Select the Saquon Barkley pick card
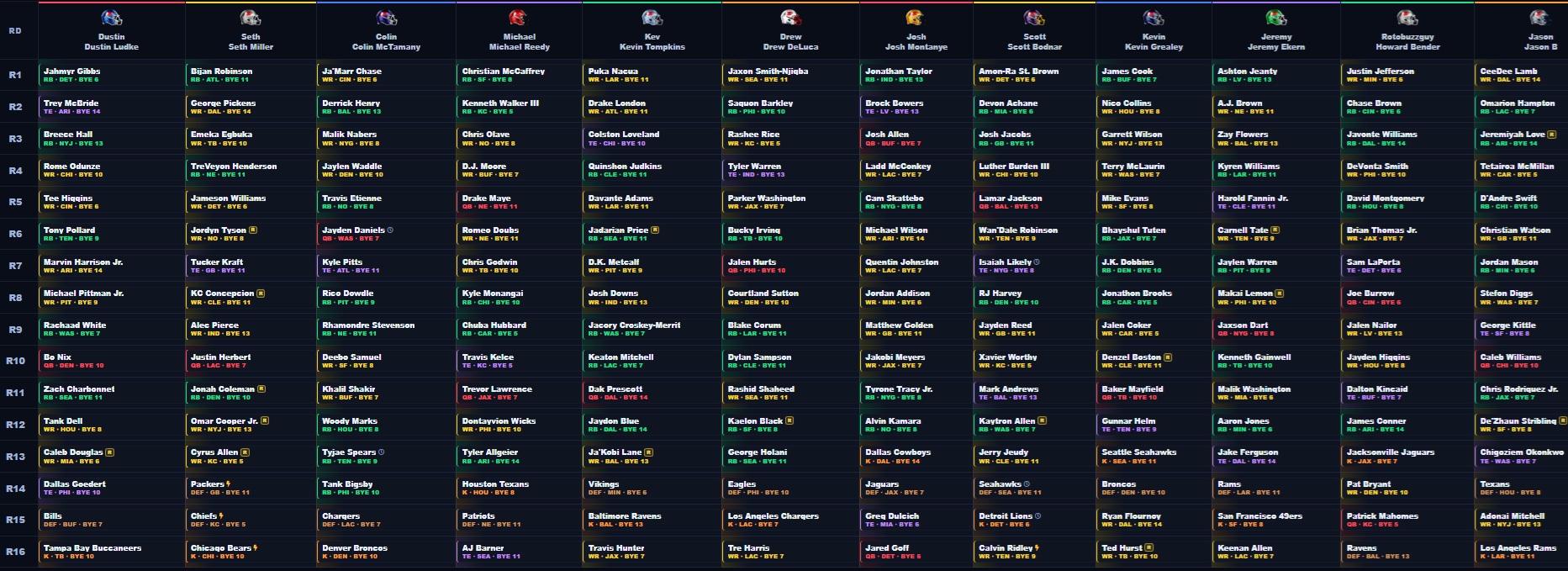This screenshot has width=1568, height=571. click(x=789, y=107)
